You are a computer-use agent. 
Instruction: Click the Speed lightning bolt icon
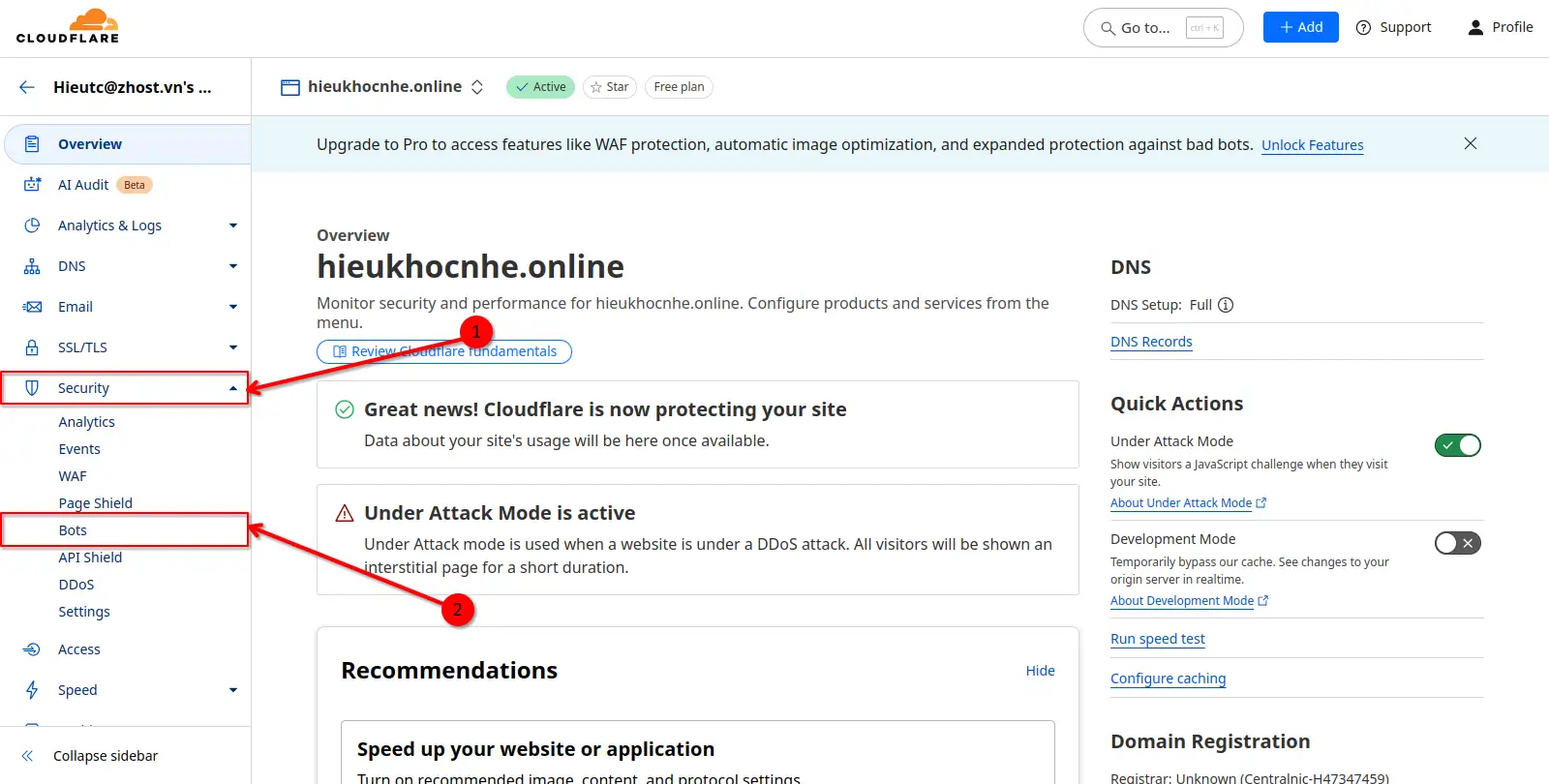[x=32, y=690]
